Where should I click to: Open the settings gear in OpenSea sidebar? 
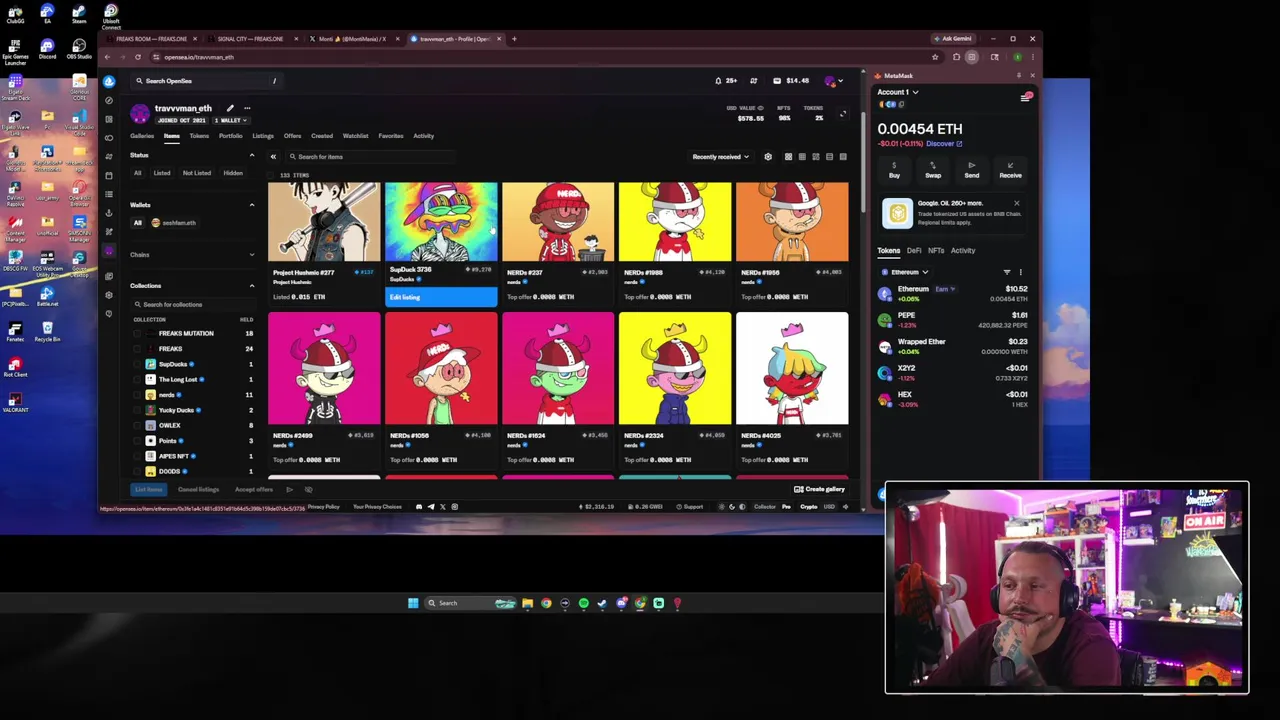(109, 295)
